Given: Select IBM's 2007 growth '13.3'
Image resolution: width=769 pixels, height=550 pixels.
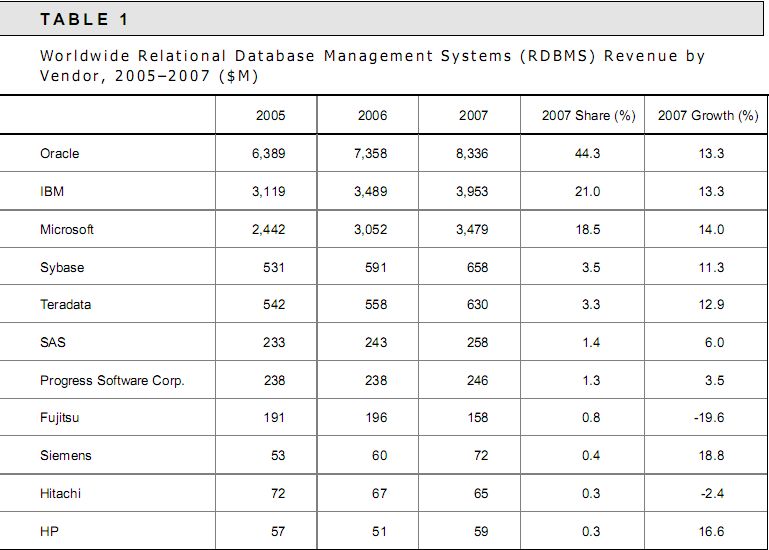Looking at the screenshot, I should tap(711, 191).
